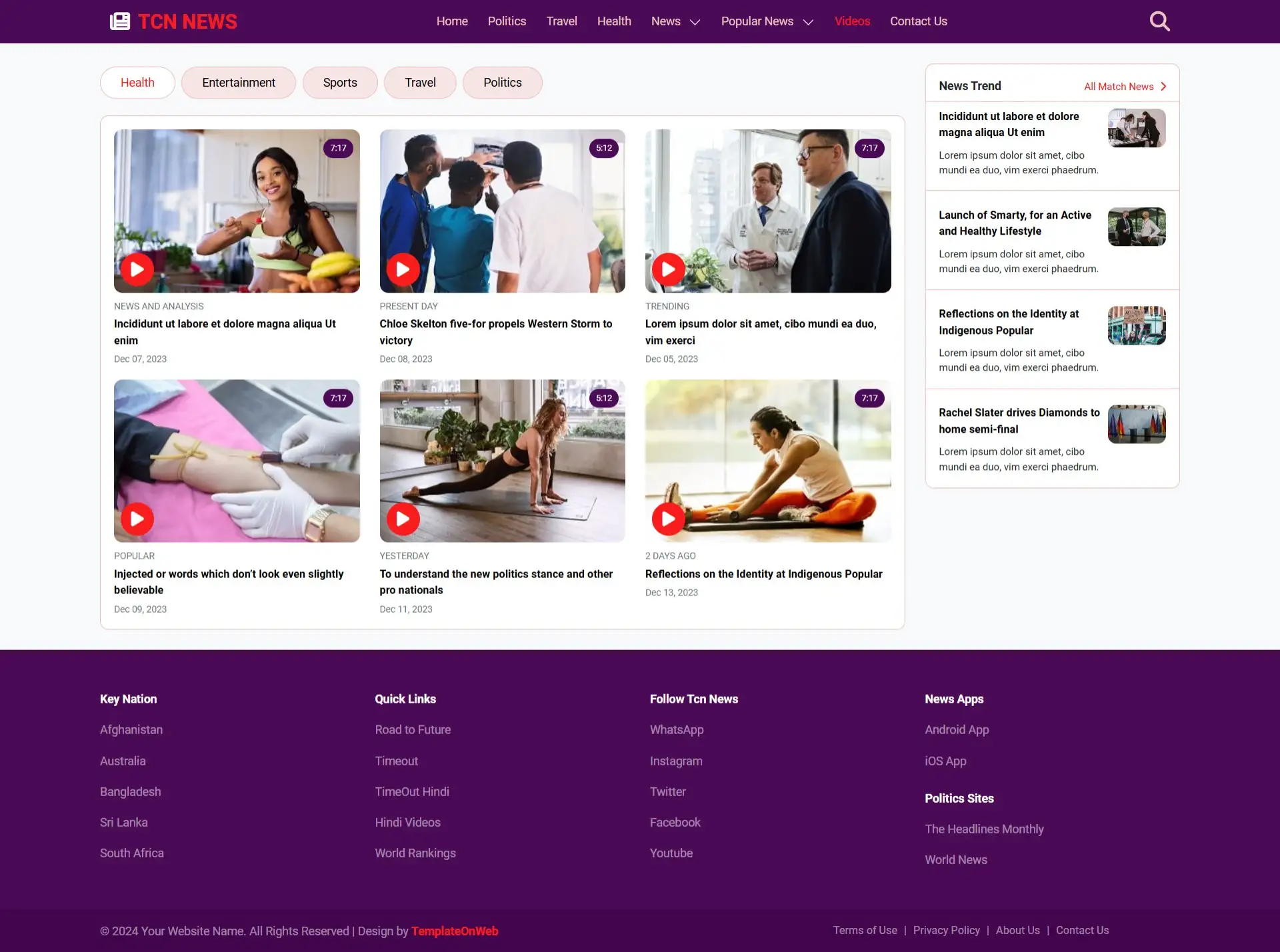This screenshot has height=952, width=1280.
Task: Click the TCN NEWS logo icon
Action: [119, 21]
